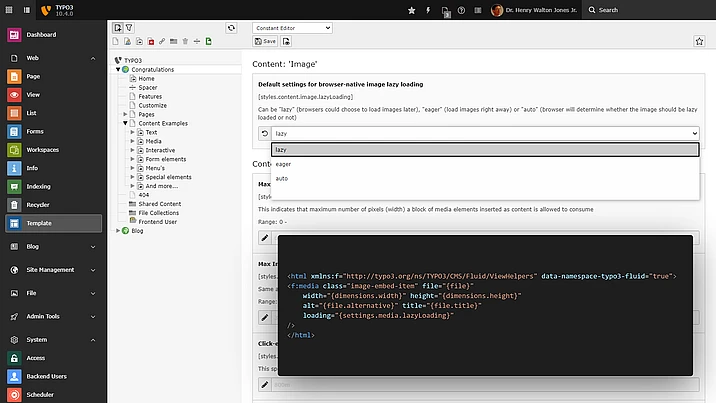Screen dimensions: 716x403
Task: Click the page tree filter icon
Action: 130,28
